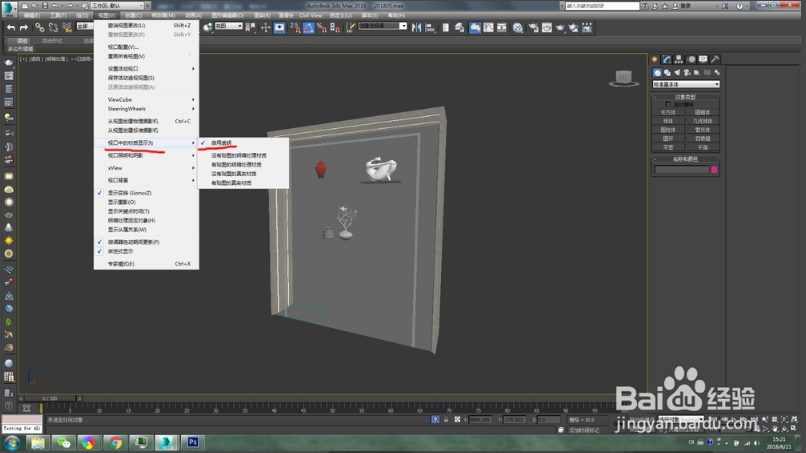The height and width of the screenshot is (453, 806).
Task: Open Chrome from the Windows taskbar
Action: (115, 442)
